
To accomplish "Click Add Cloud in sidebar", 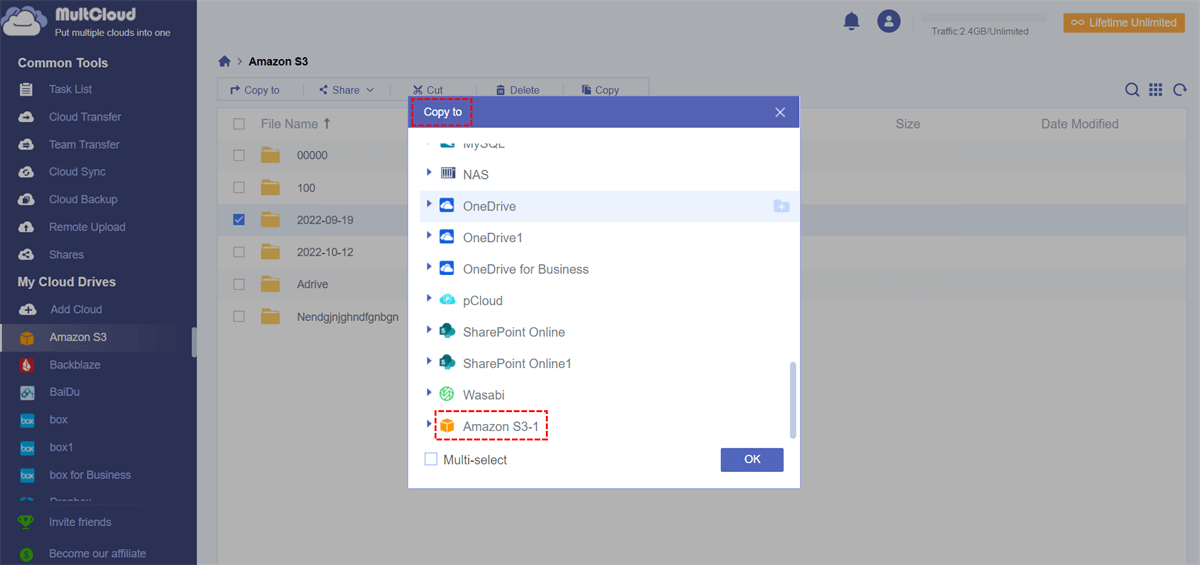I will click(x=76, y=310).
